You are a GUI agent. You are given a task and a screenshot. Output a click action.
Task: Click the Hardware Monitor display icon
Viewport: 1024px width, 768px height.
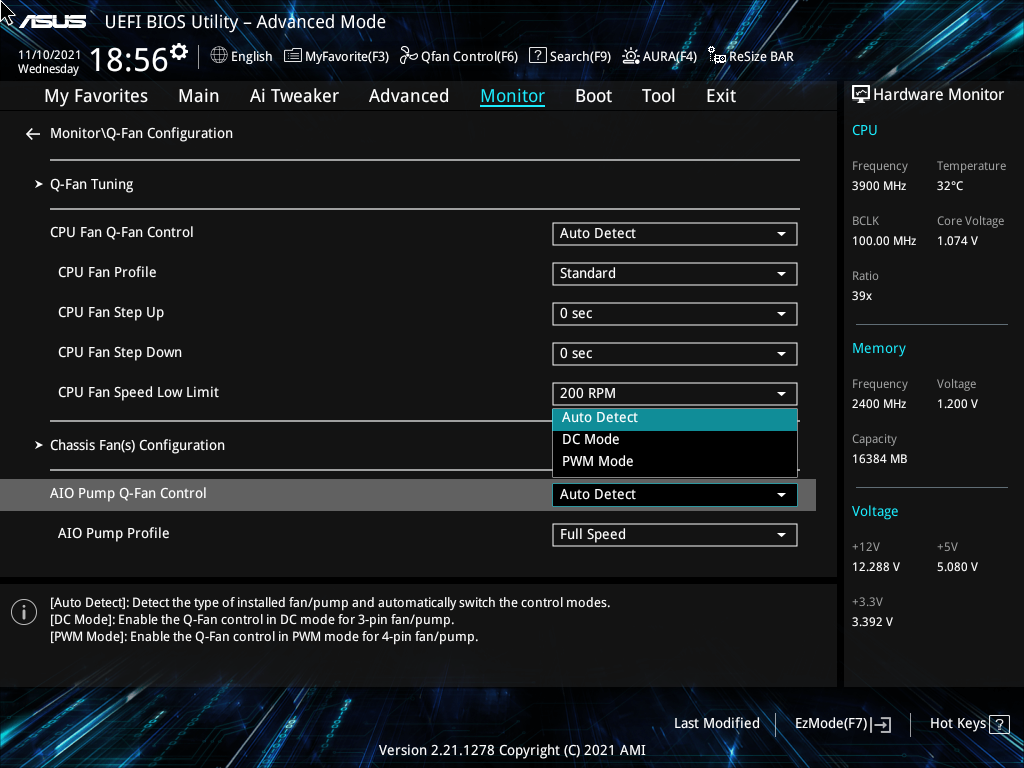point(861,95)
